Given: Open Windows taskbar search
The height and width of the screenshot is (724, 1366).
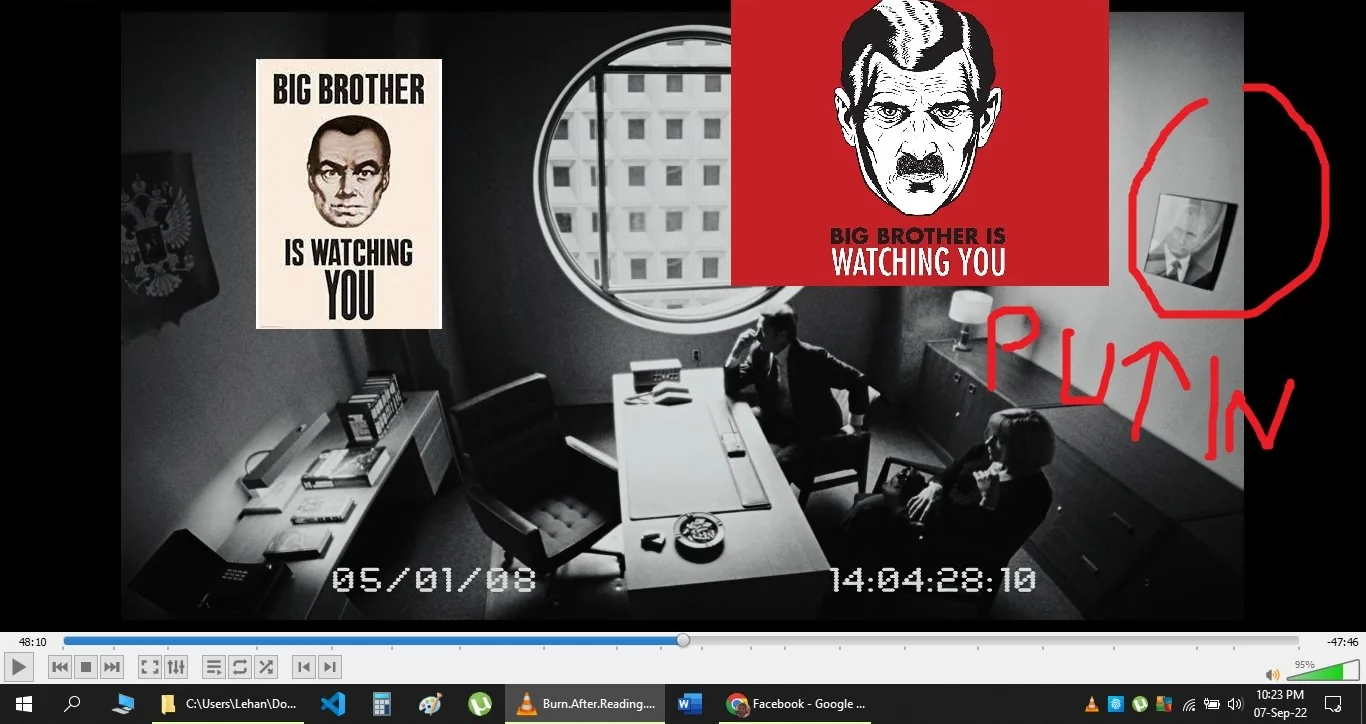Looking at the screenshot, I should point(71,704).
